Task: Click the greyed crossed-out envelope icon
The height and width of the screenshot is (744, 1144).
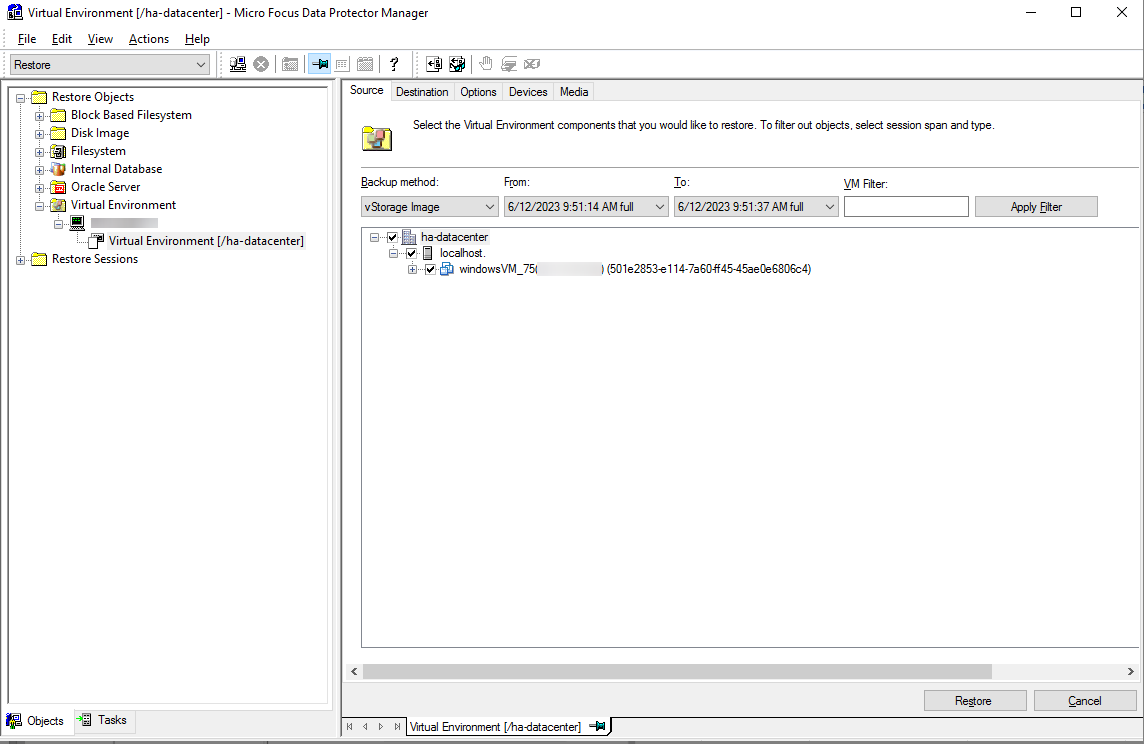Action: tap(532, 64)
